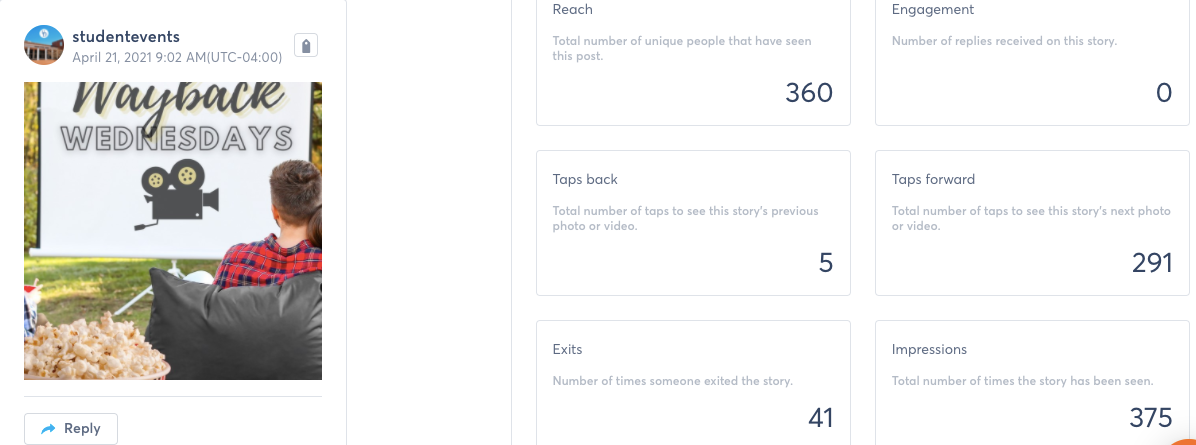Select the Exits metric card
Viewport: 1196px width, 445px height.
click(693, 382)
